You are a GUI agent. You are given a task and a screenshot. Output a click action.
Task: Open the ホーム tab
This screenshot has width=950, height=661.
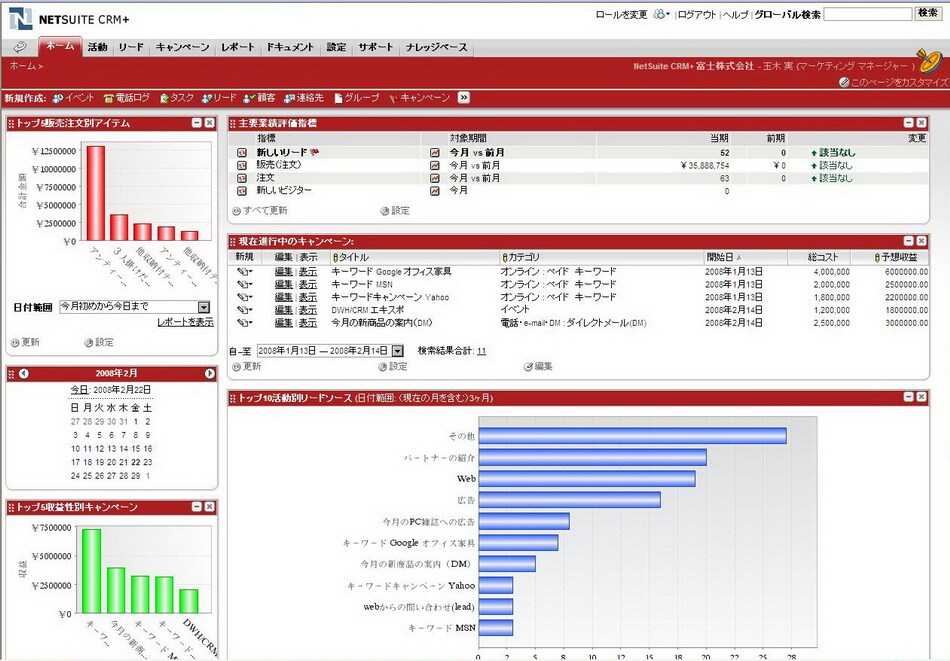point(60,47)
